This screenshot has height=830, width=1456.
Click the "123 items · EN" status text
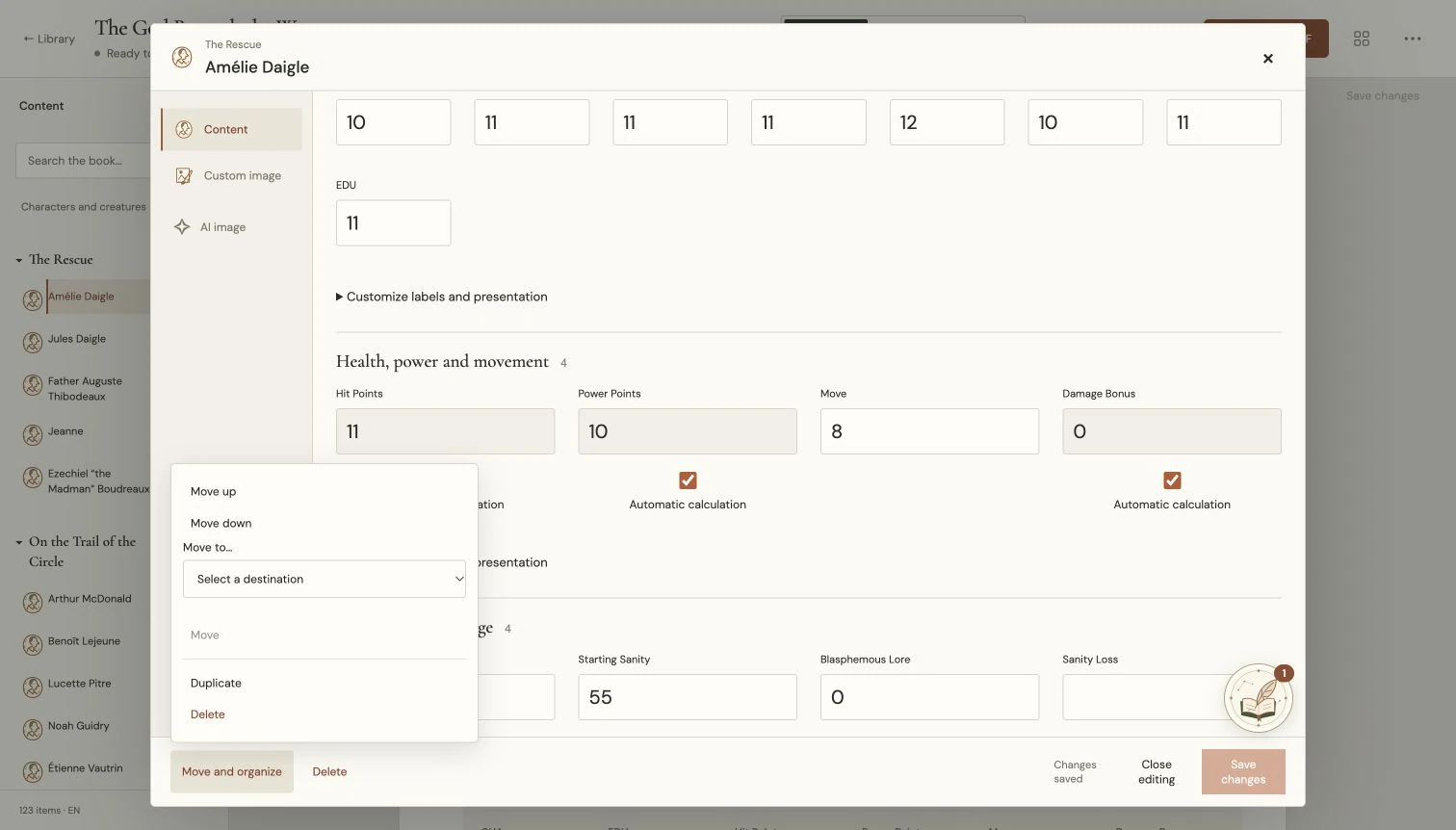pyautogui.click(x=49, y=810)
